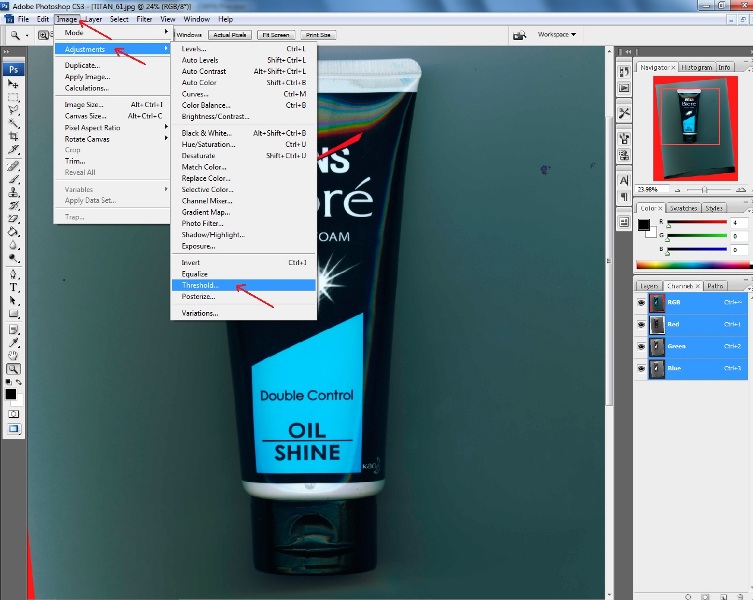
Task: Switch to the Layers tab
Action: (650, 286)
